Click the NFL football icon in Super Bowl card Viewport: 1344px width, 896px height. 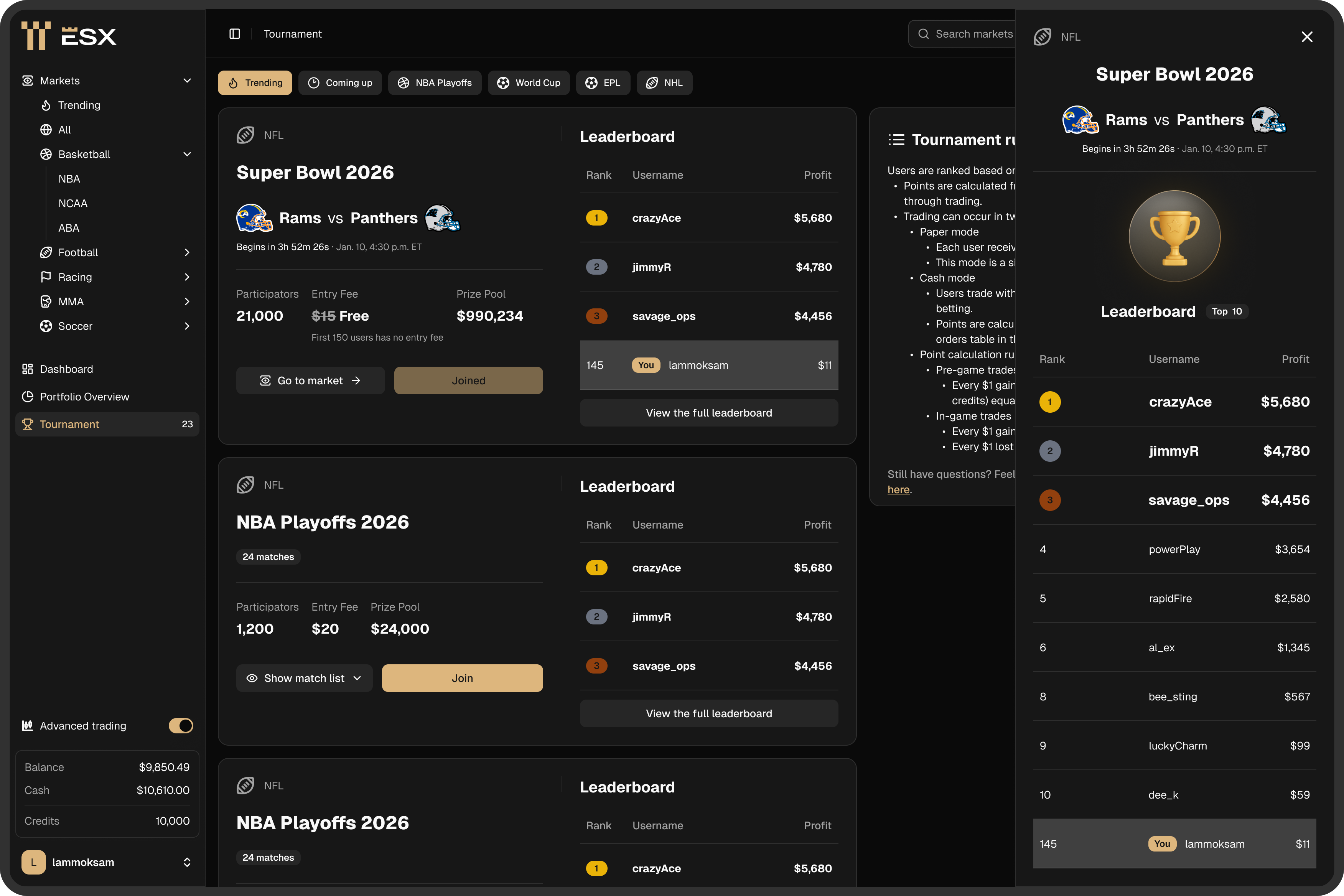(246, 135)
